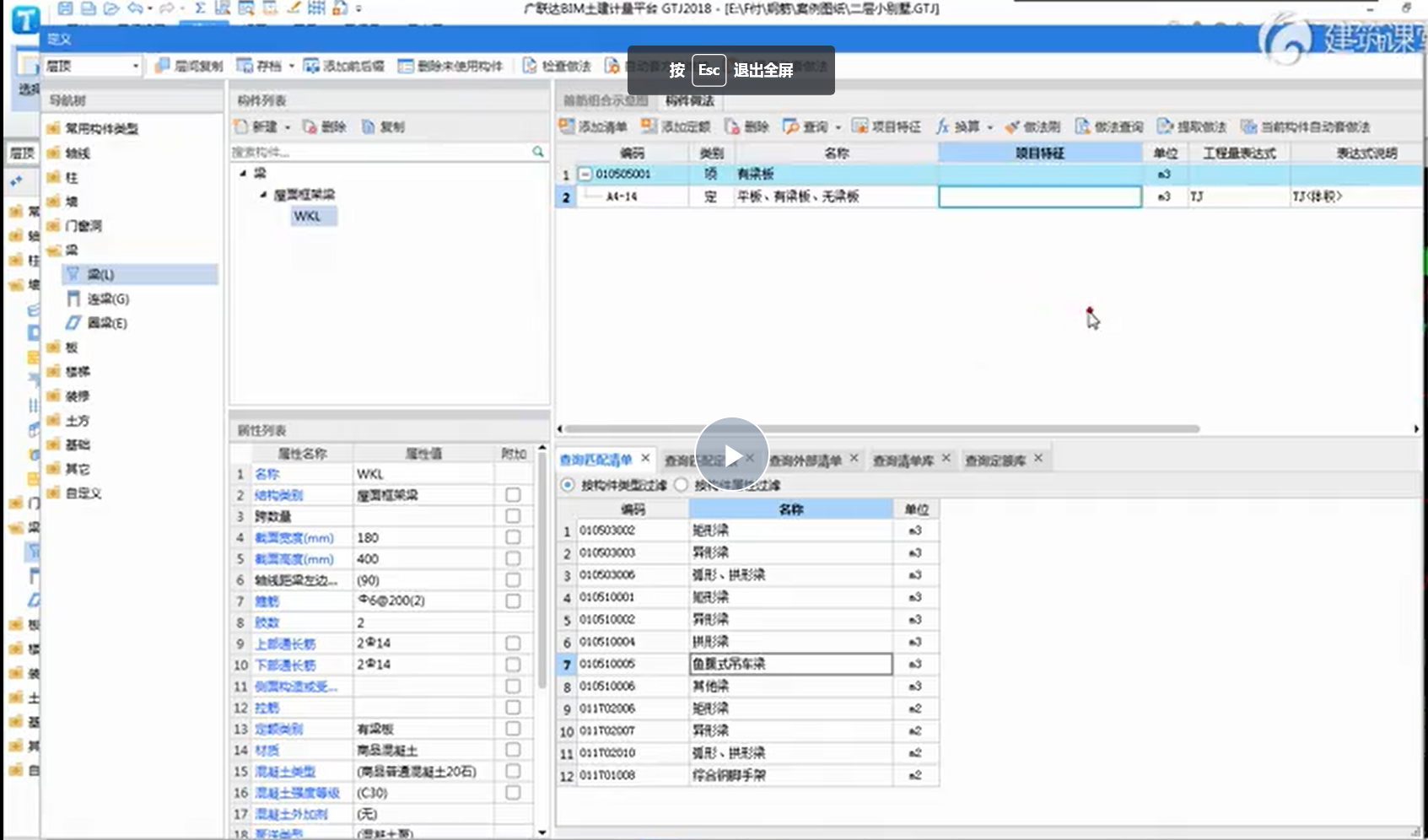1428x840 pixels.
Task: Open the quick access toolbar customize arrow
Action: [358, 8]
